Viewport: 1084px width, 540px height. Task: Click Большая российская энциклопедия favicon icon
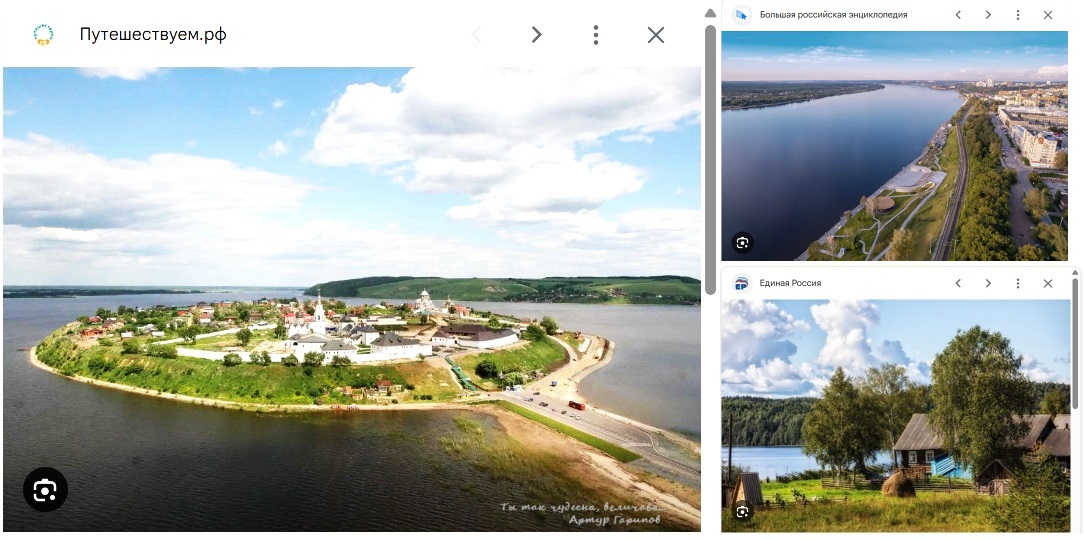741,15
